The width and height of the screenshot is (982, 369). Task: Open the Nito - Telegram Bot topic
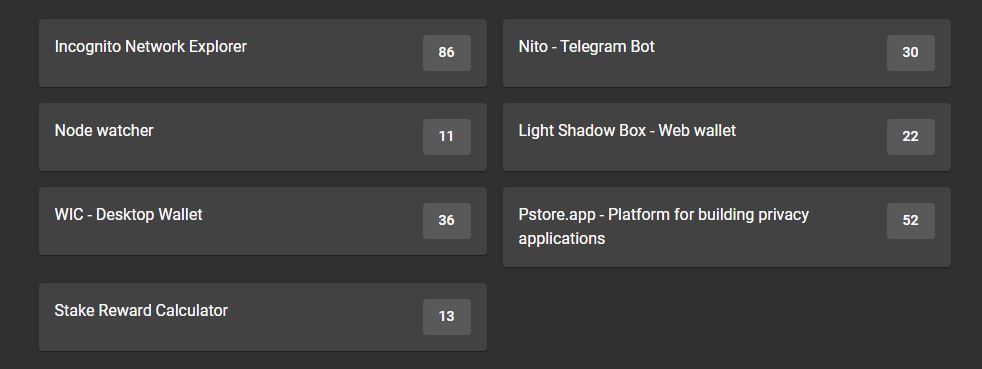click(x=587, y=47)
